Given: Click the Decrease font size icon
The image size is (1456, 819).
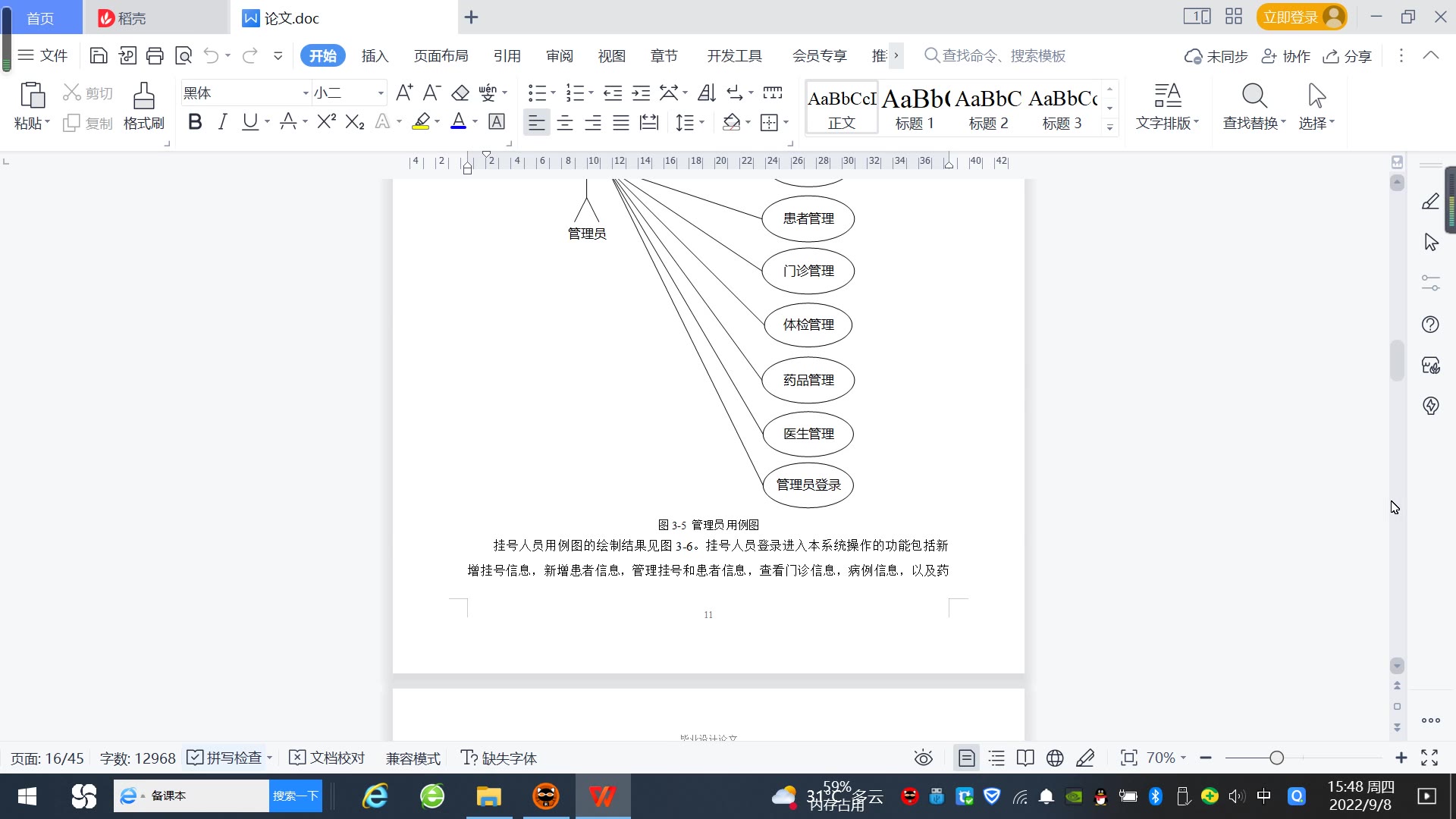Looking at the screenshot, I should click(431, 93).
